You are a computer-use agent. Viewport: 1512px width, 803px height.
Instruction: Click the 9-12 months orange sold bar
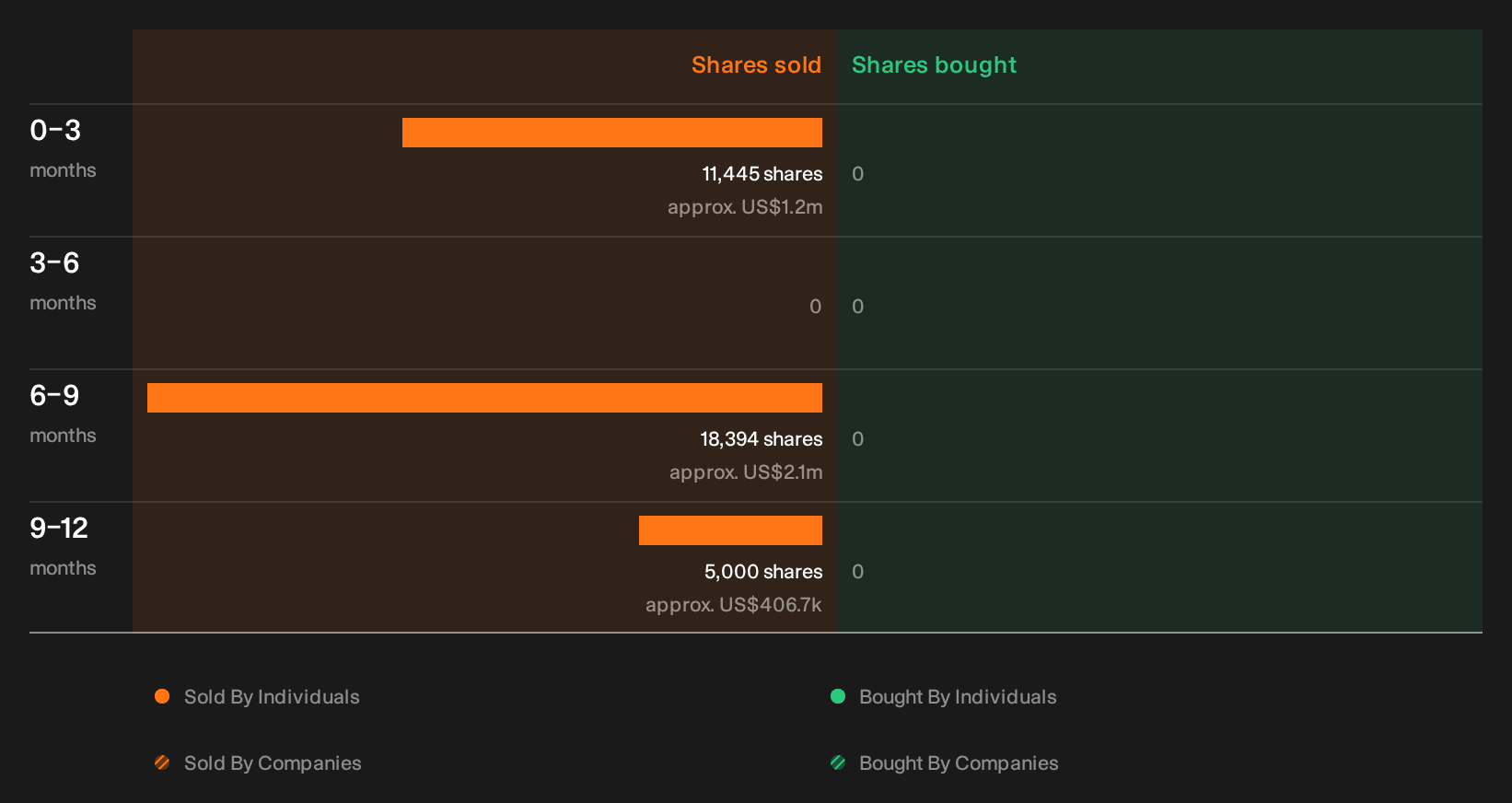pos(730,530)
